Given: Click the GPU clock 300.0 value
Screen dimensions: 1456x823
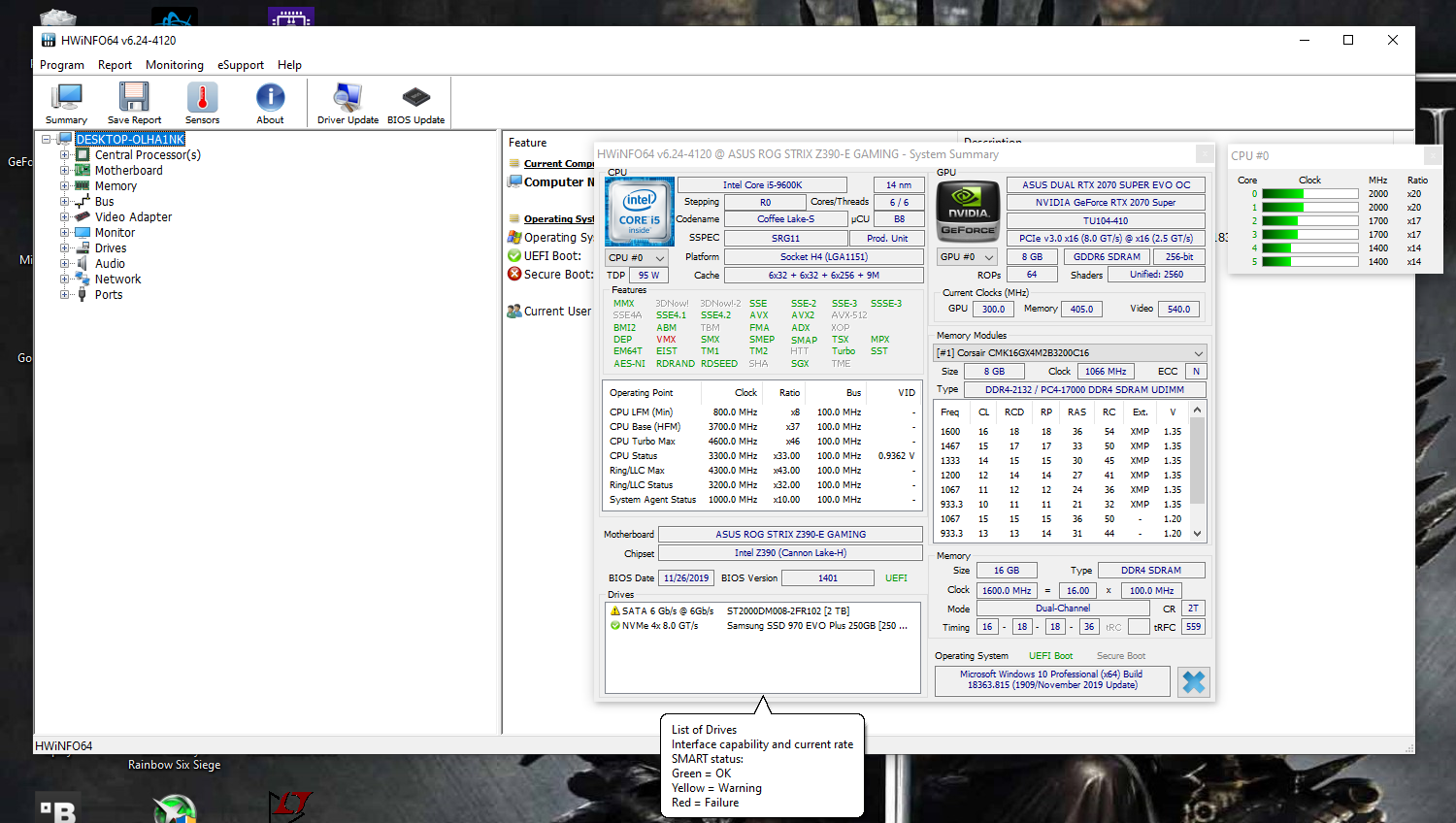Looking at the screenshot, I should [993, 310].
